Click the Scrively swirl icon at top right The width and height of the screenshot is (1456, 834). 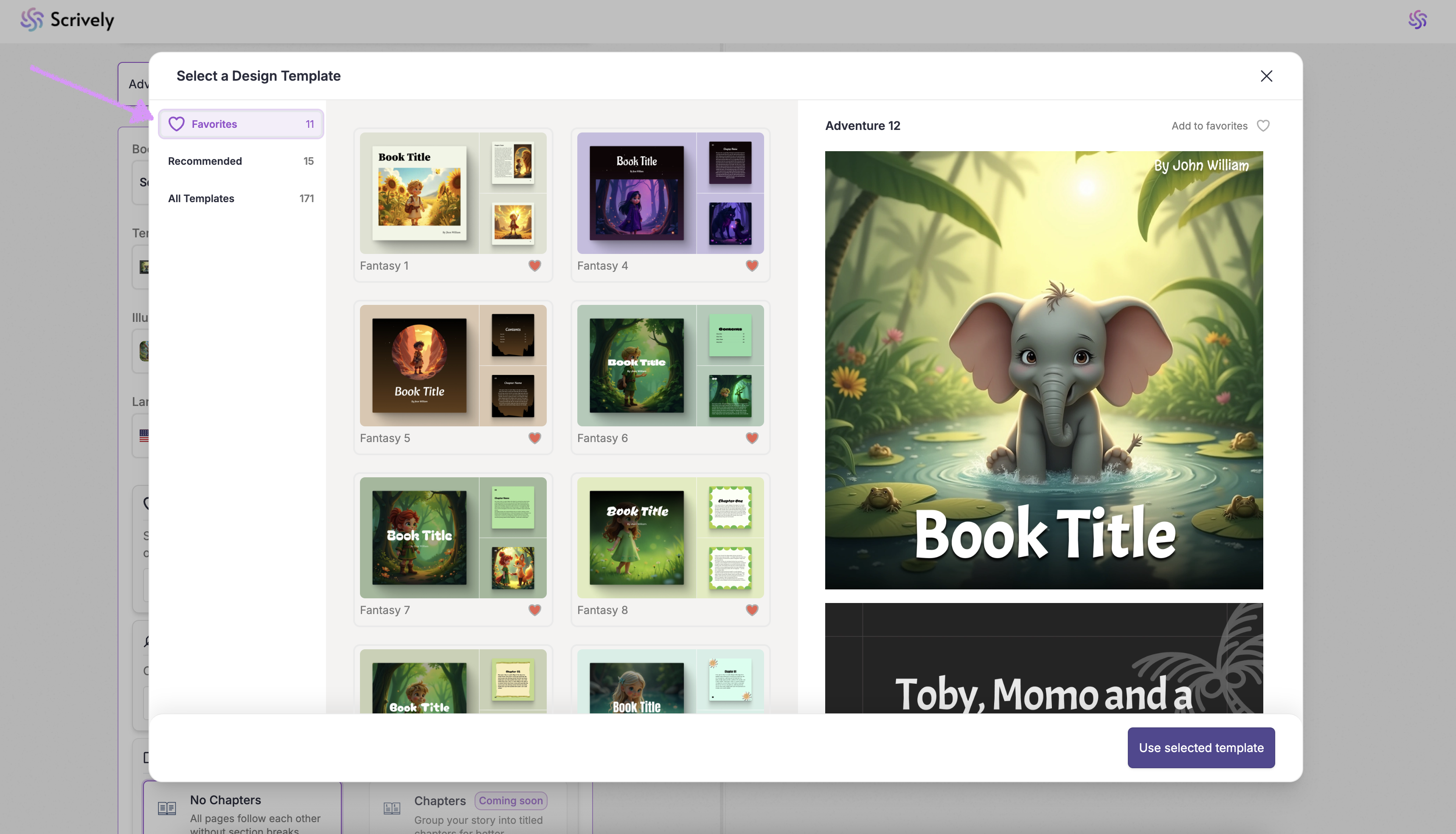[1417, 20]
